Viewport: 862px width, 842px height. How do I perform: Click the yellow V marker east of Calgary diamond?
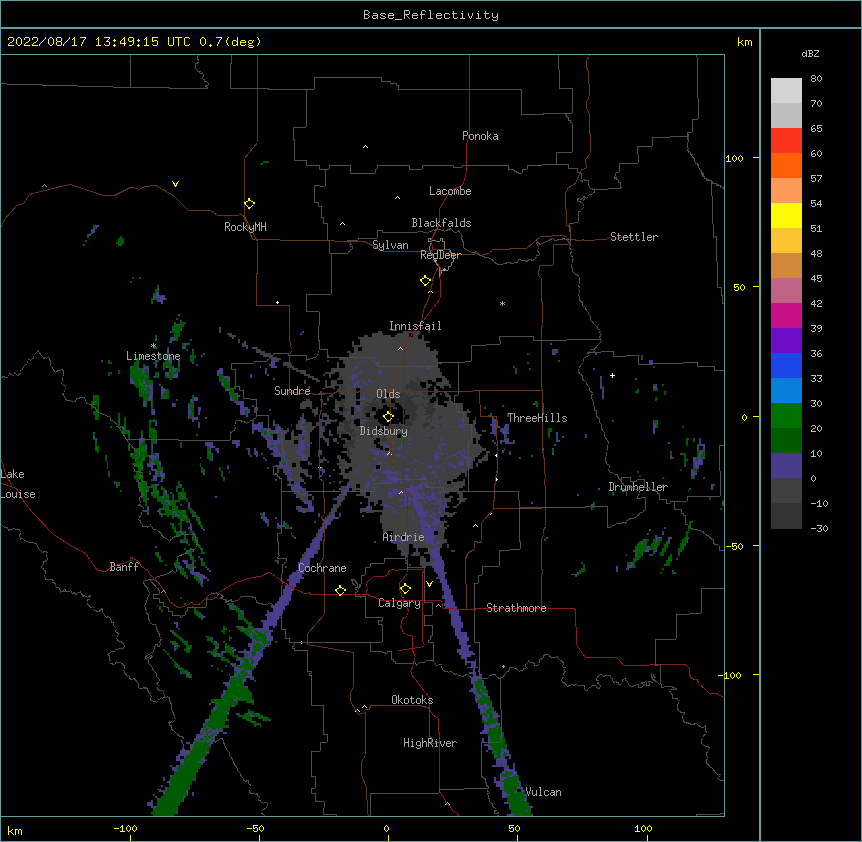pyautogui.click(x=429, y=584)
